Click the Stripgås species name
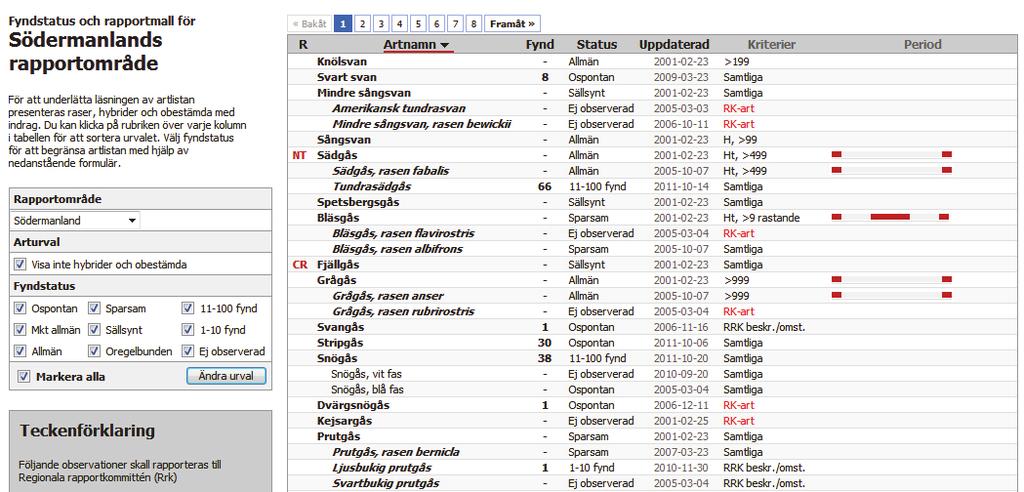This screenshot has width=1024, height=492. [340, 343]
